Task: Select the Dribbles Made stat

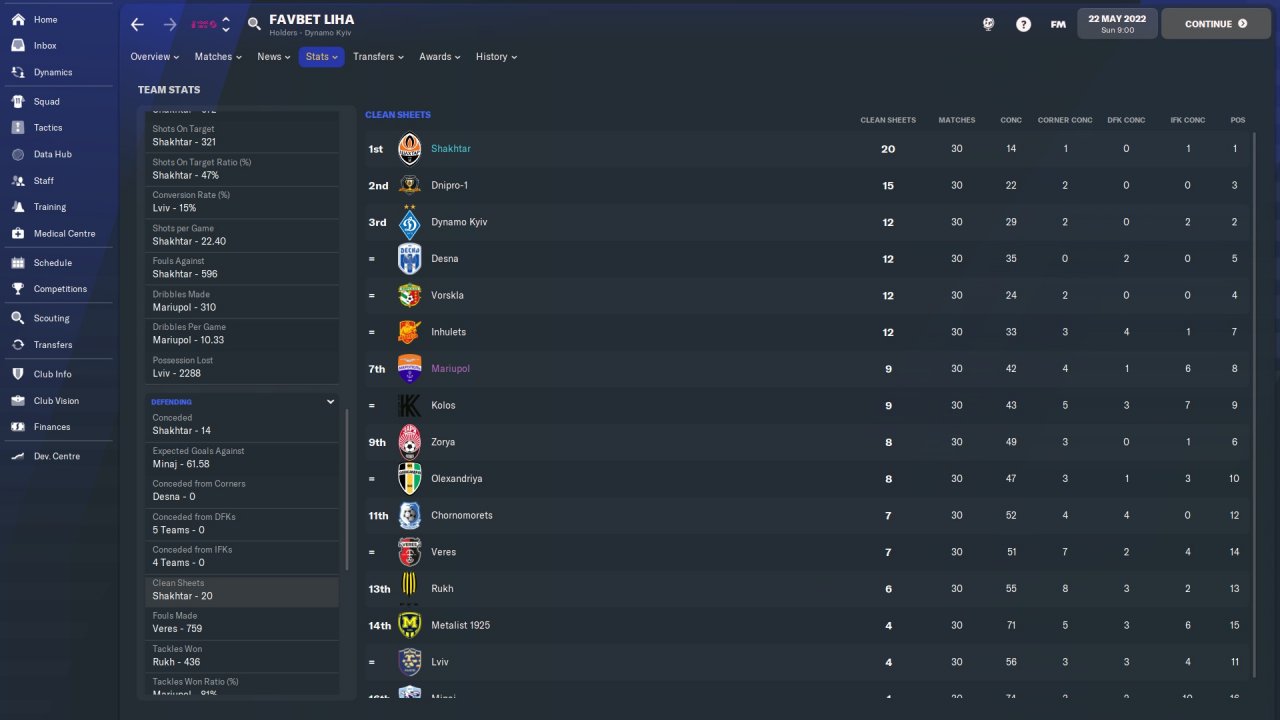Action: tap(244, 301)
